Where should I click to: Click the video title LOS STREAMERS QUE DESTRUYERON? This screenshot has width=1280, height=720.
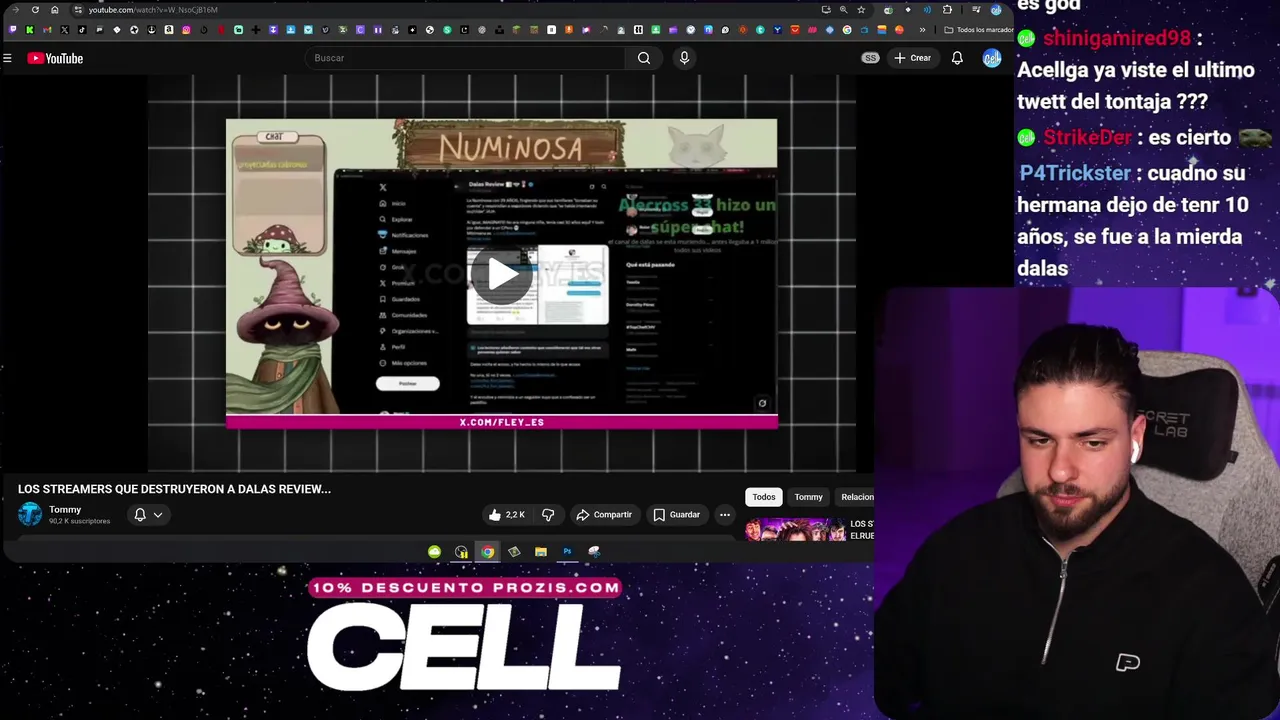coord(174,489)
